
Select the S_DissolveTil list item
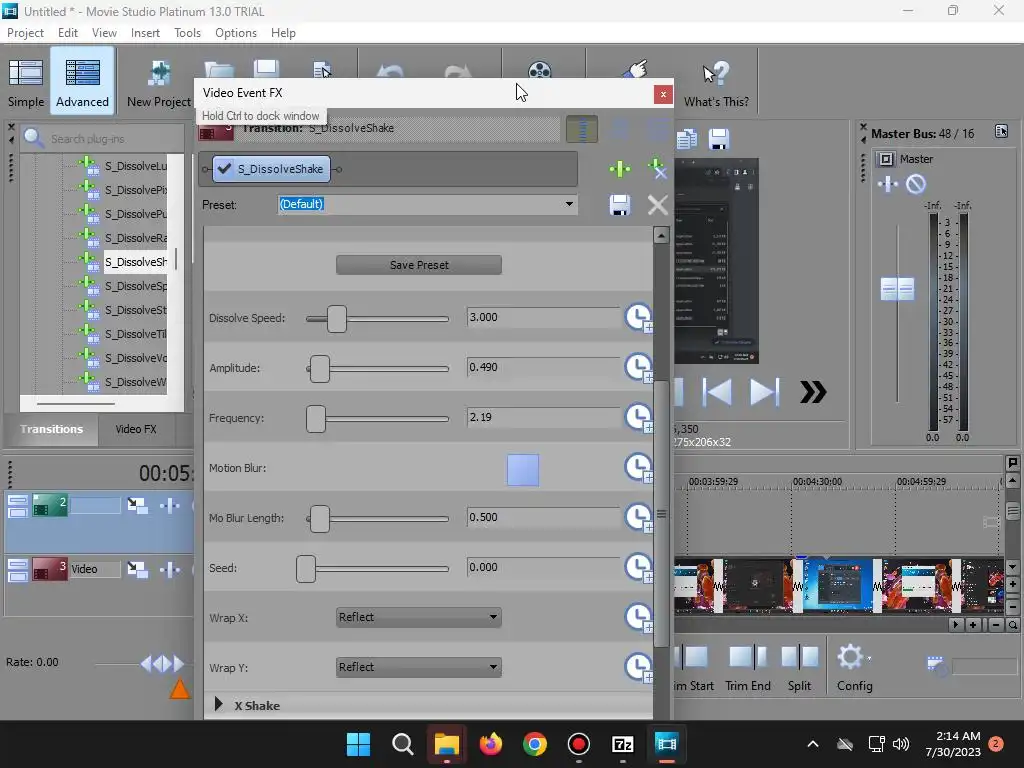coord(135,334)
